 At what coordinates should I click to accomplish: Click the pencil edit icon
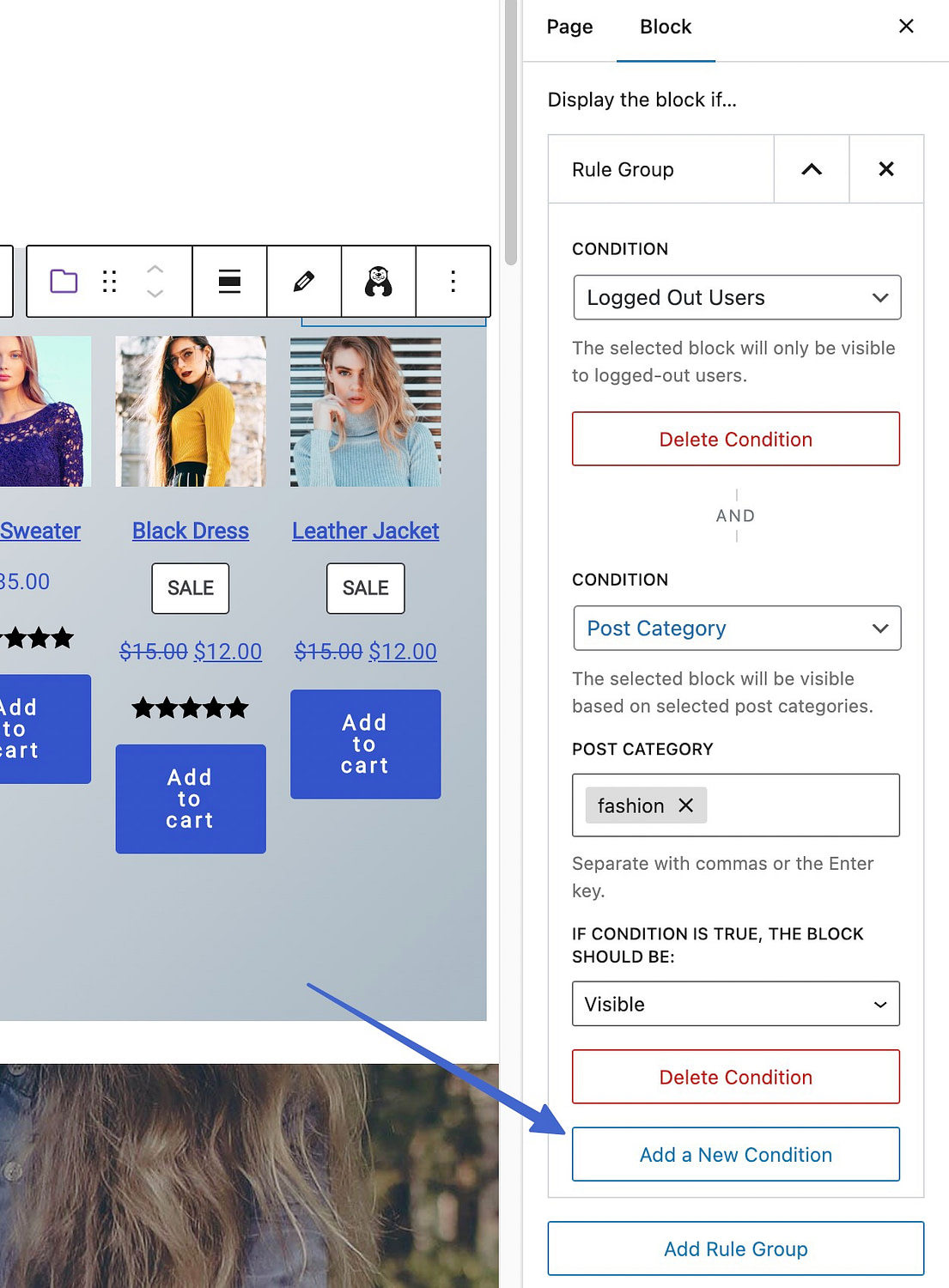pyautogui.click(x=304, y=281)
